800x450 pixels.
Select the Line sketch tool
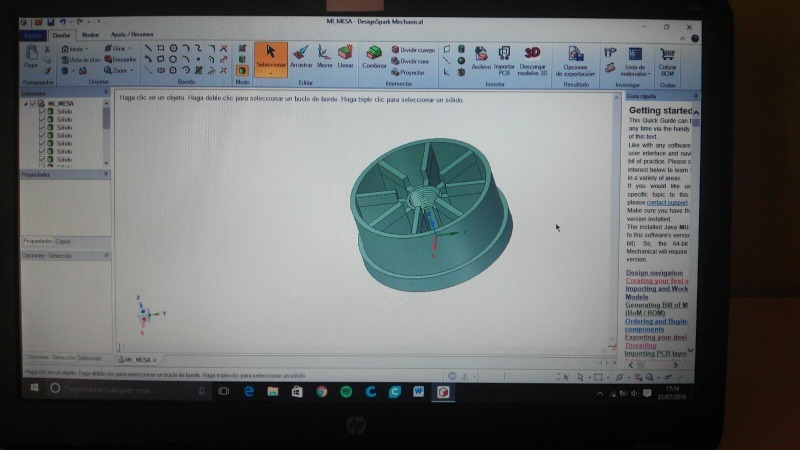[148, 48]
